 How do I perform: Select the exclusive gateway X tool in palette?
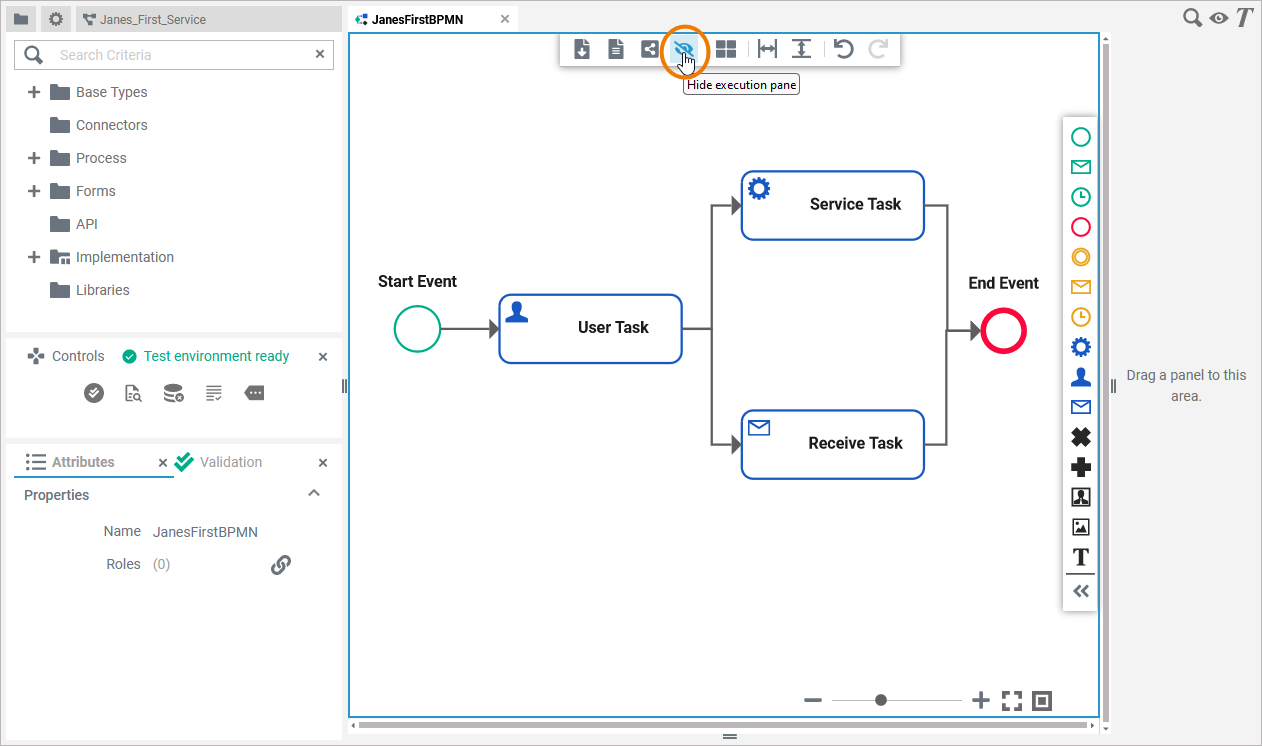tap(1080, 437)
